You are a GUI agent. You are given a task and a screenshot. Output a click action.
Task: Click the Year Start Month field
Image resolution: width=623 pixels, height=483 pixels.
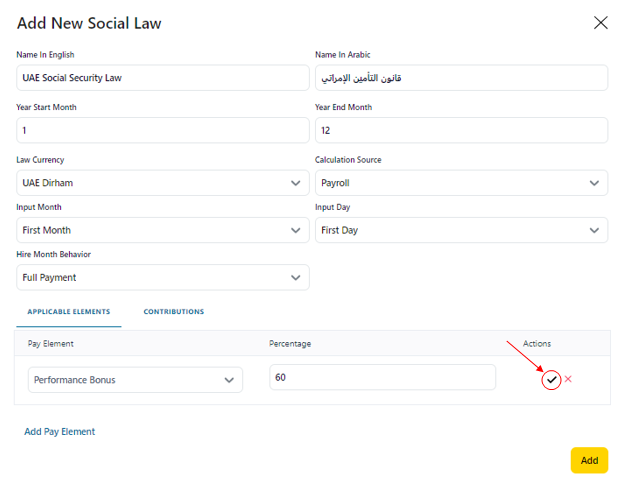click(x=162, y=130)
